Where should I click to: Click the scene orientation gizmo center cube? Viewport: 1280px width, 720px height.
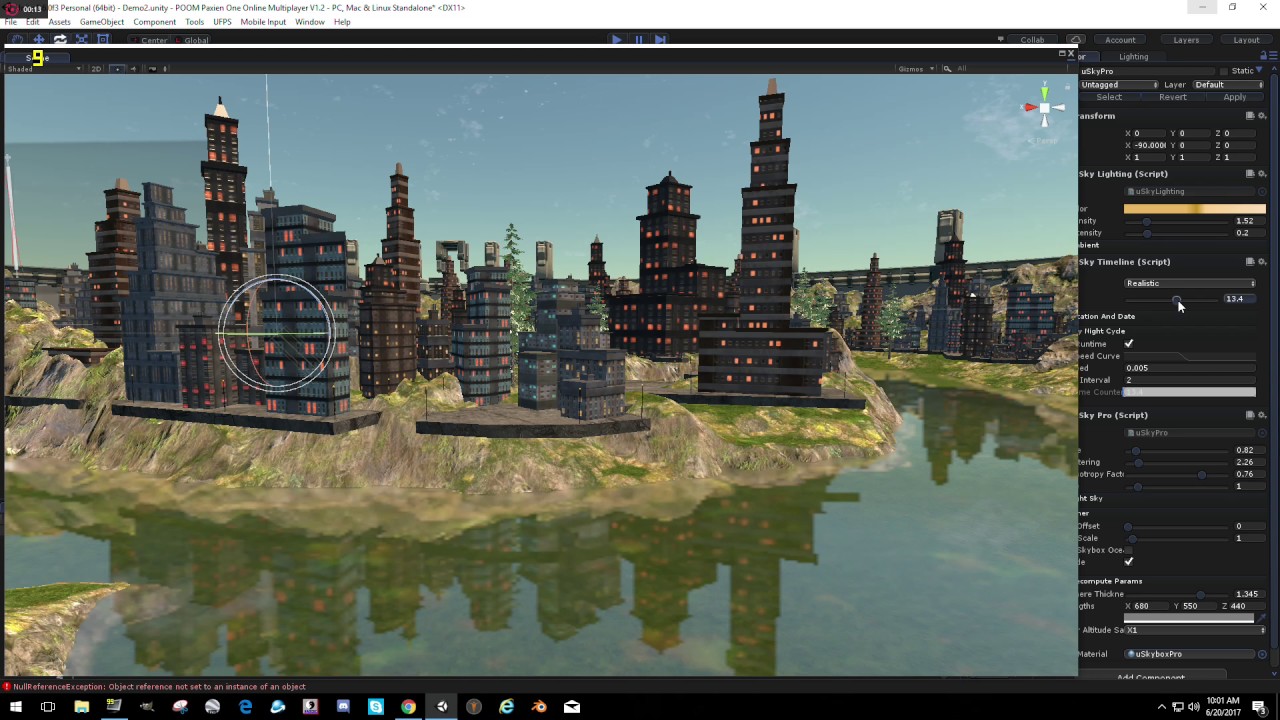[1044, 107]
